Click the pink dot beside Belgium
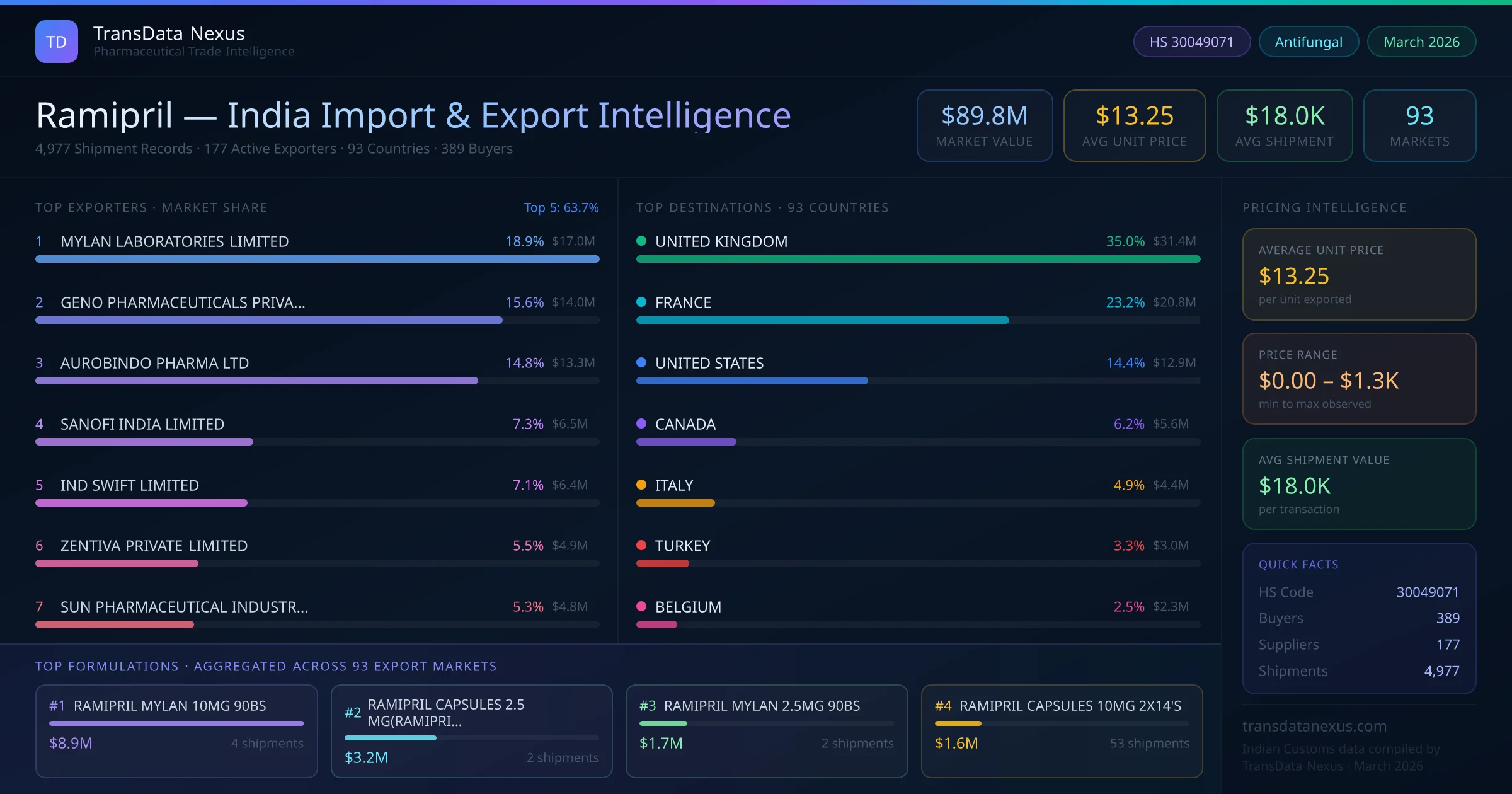The height and width of the screenshot is (794, 1512). 641,606
